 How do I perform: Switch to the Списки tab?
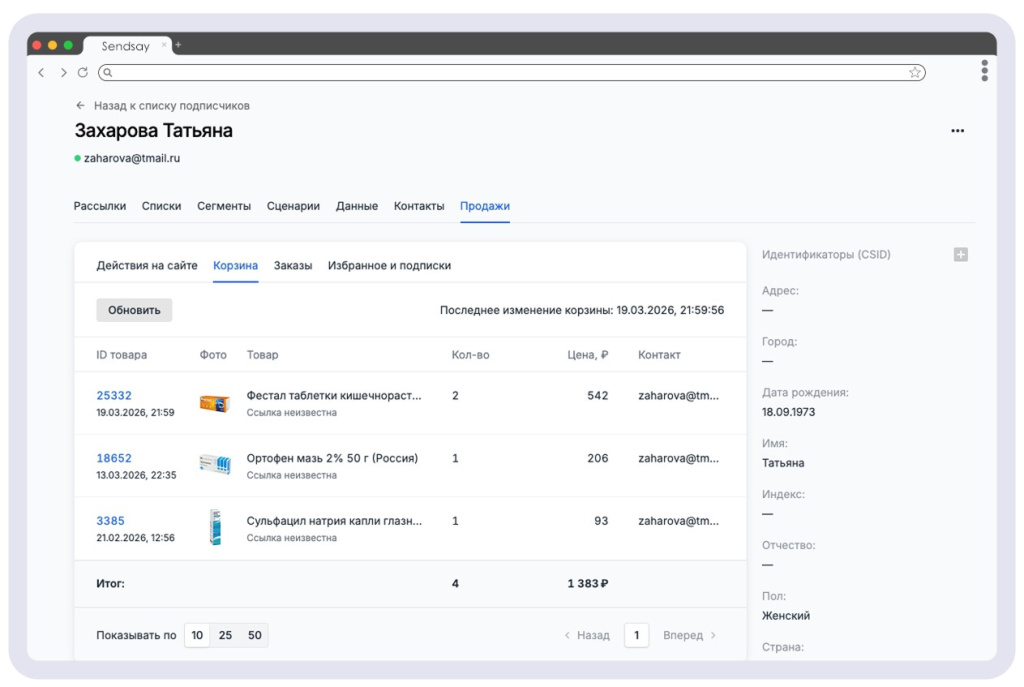tap(161, 206)
